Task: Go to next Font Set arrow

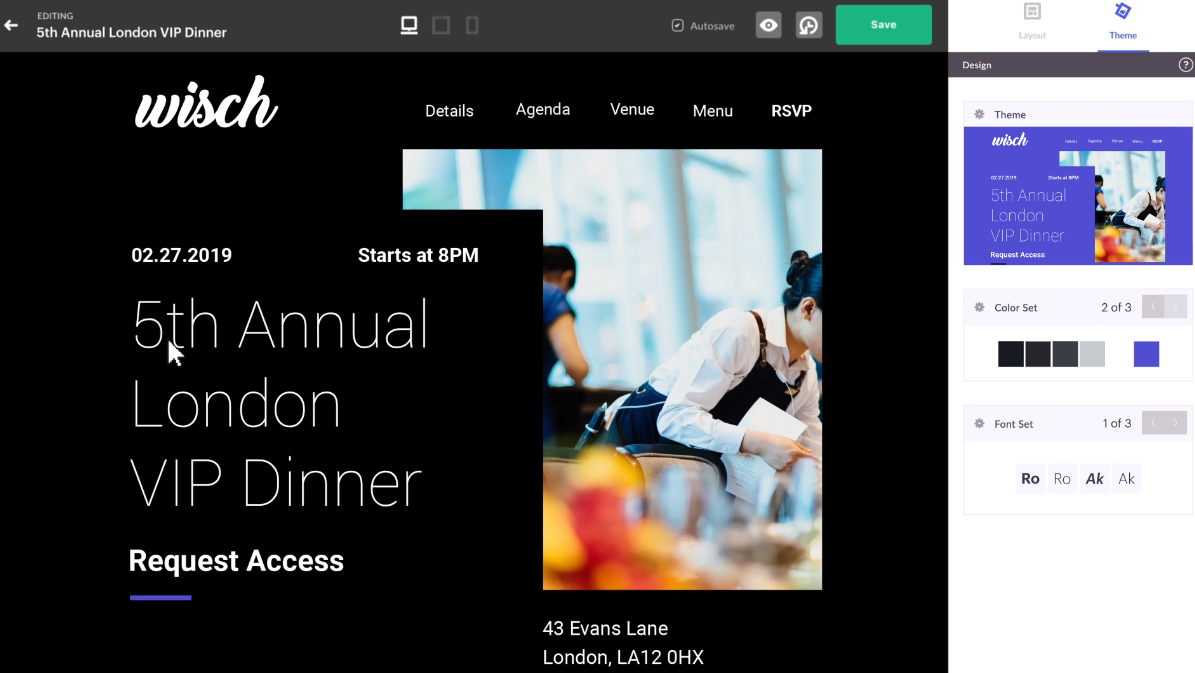Action: coord(1176,423)
